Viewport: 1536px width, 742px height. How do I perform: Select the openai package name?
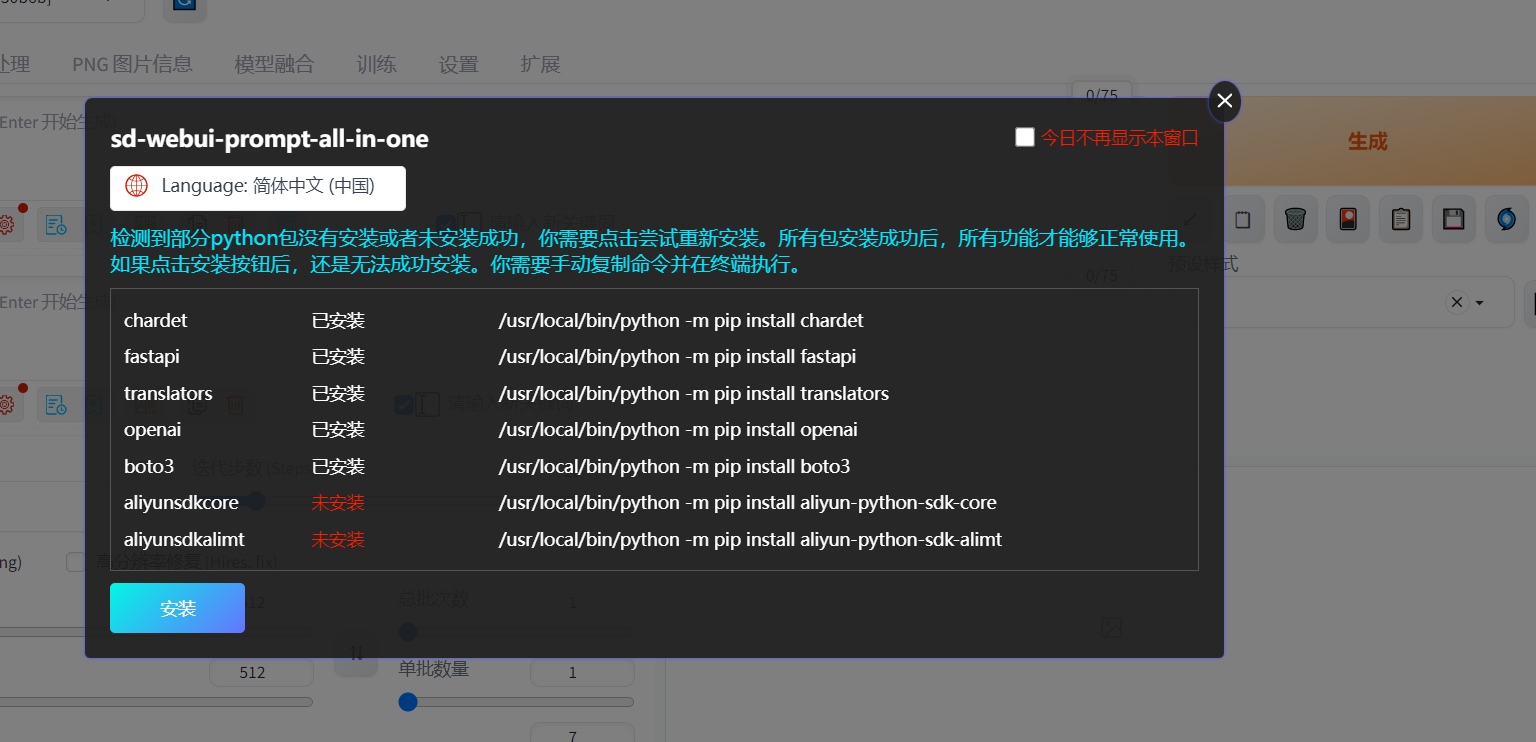(152, 430)
